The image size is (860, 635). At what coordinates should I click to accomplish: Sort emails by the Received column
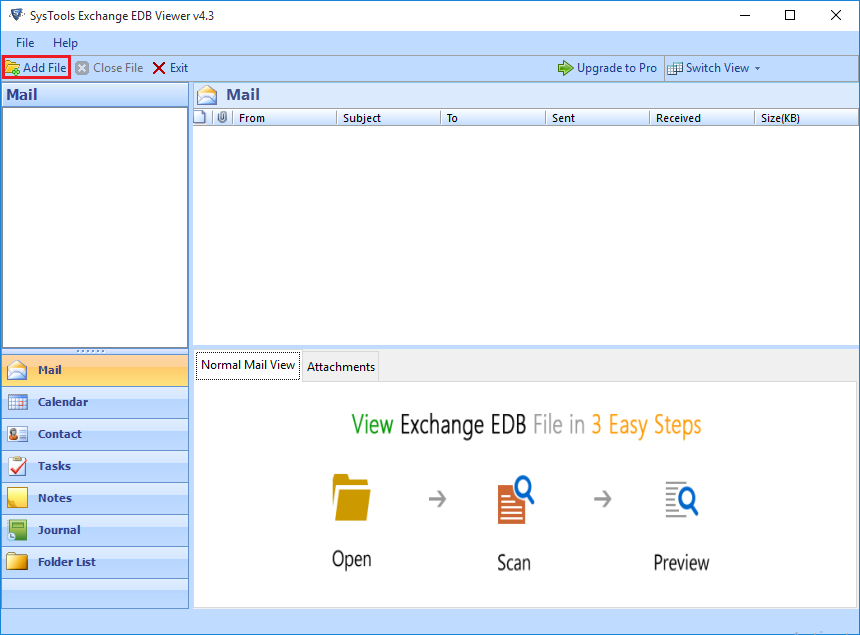coord(702,118)
